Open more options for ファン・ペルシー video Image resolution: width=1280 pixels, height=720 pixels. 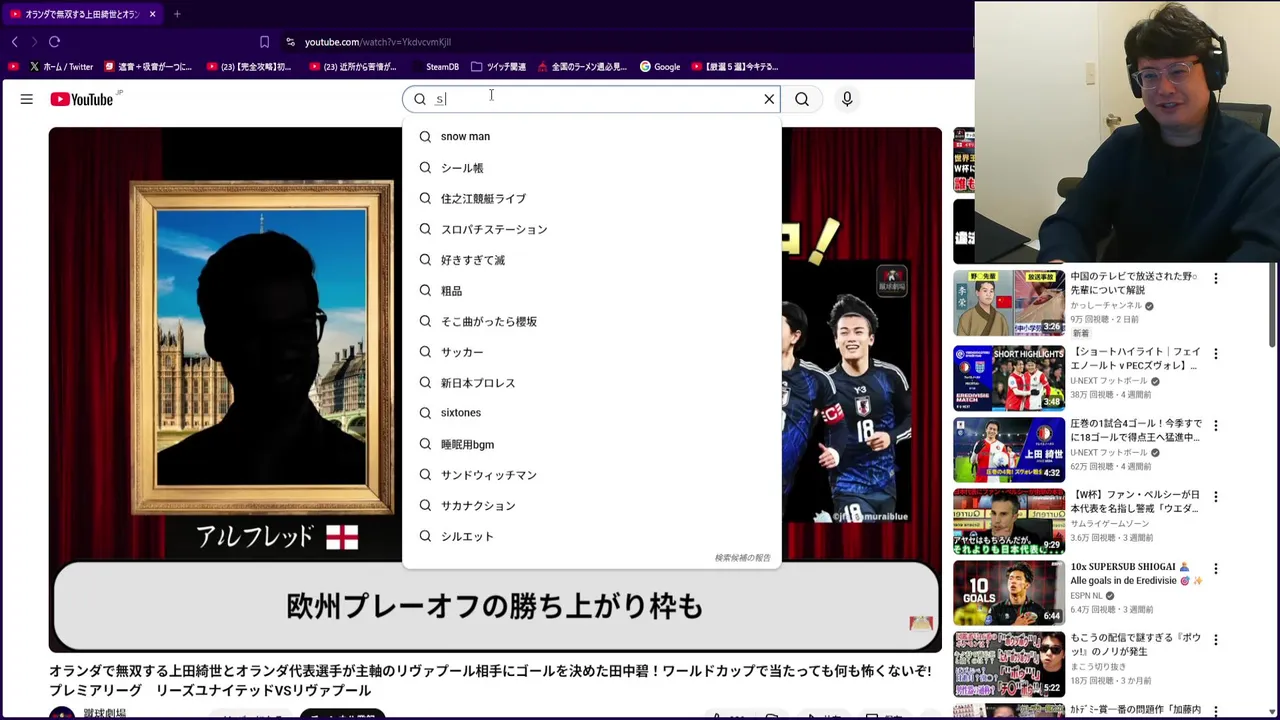tap(1216, 496)
